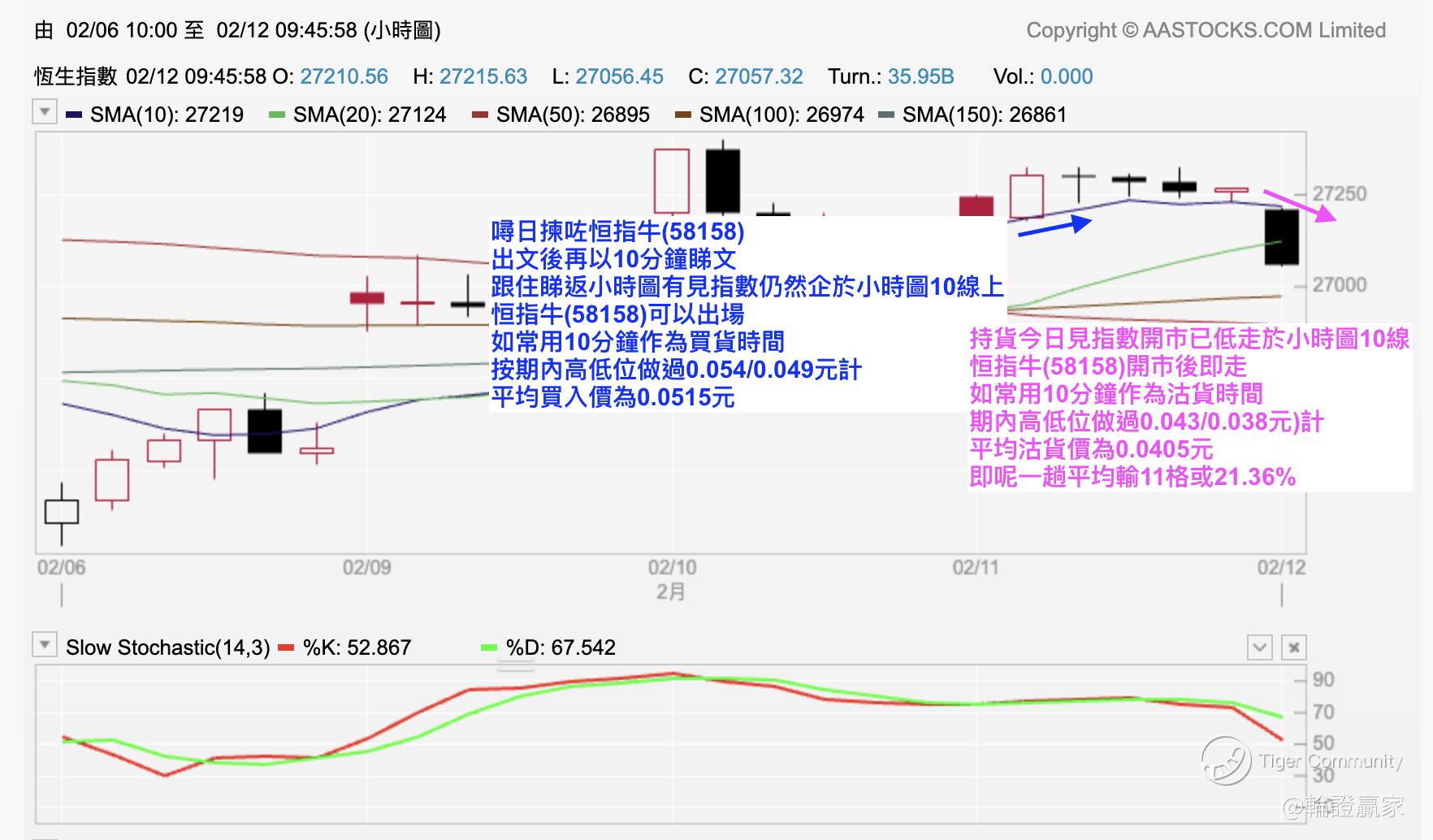1433x840 pixels.
Task: Pick the SMA(100) brown legend marker
Action: tap(683, 115)
